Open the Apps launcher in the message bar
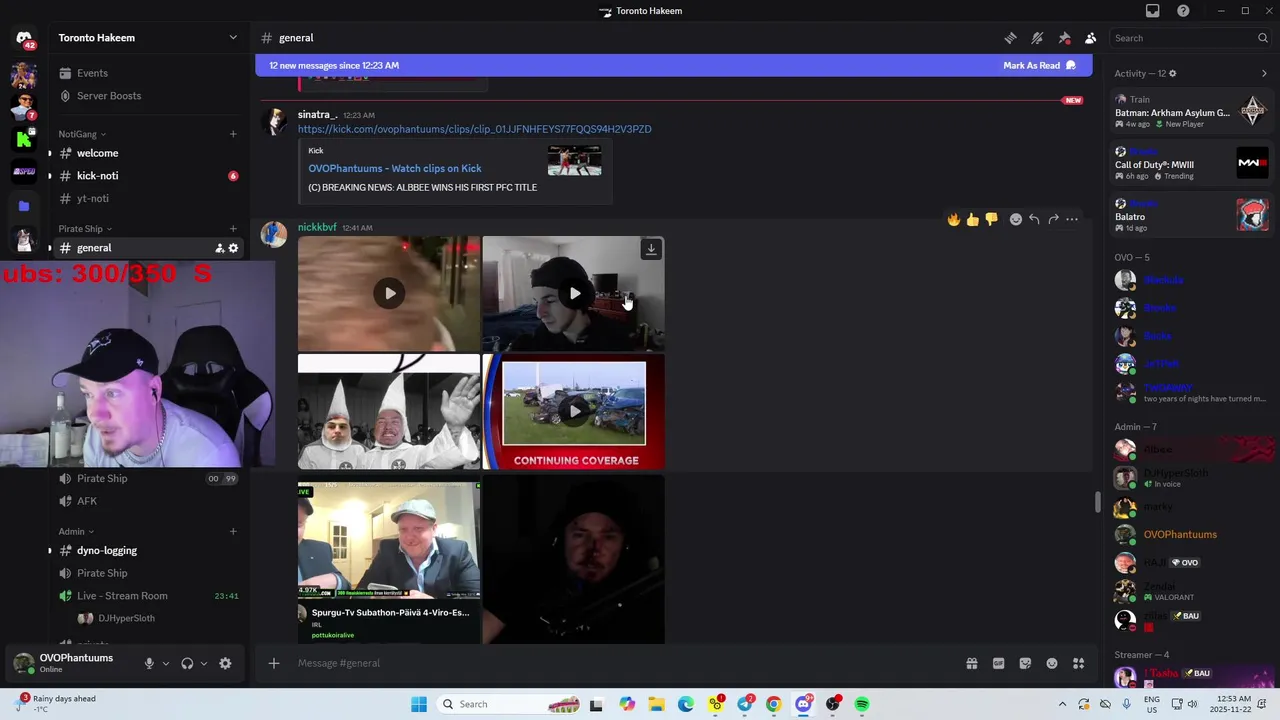1280x720 pixels. tap(1079, 663)
